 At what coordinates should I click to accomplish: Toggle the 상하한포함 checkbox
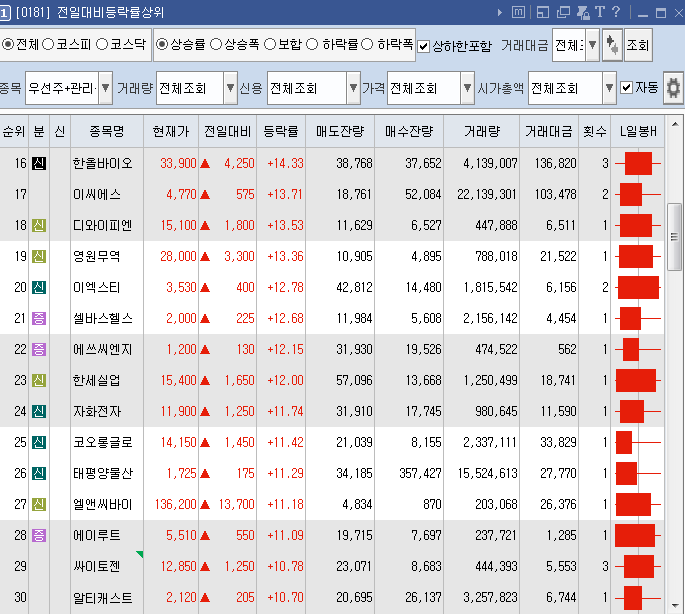[x=423, y=46]
